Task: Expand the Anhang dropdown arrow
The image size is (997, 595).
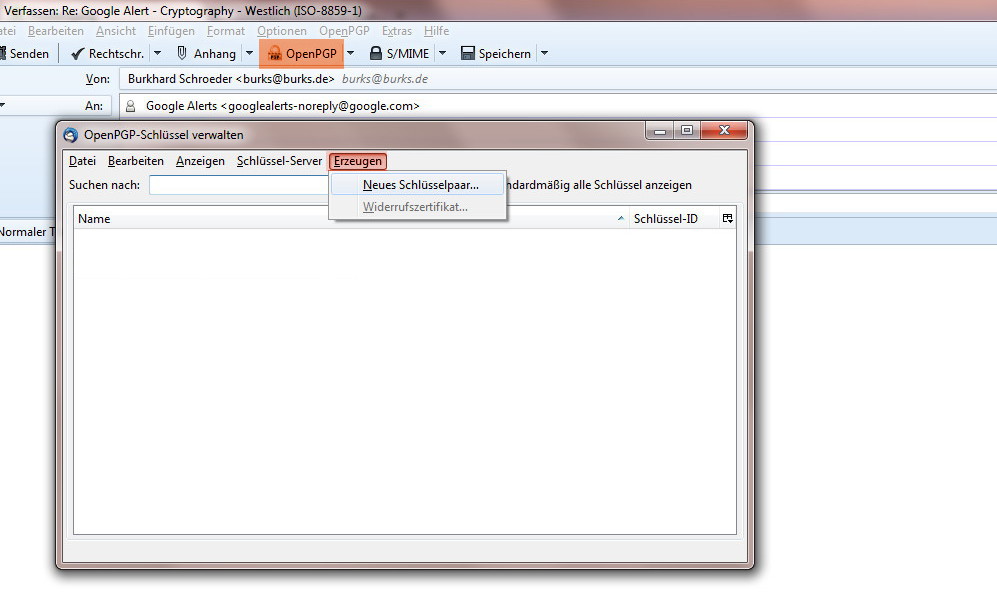Action: tap(249, 54)
